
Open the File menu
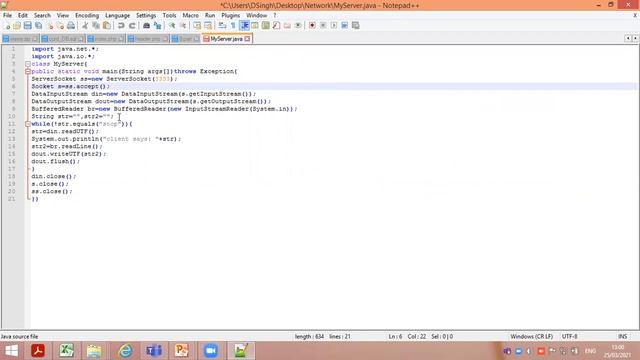tap(7, 16)
